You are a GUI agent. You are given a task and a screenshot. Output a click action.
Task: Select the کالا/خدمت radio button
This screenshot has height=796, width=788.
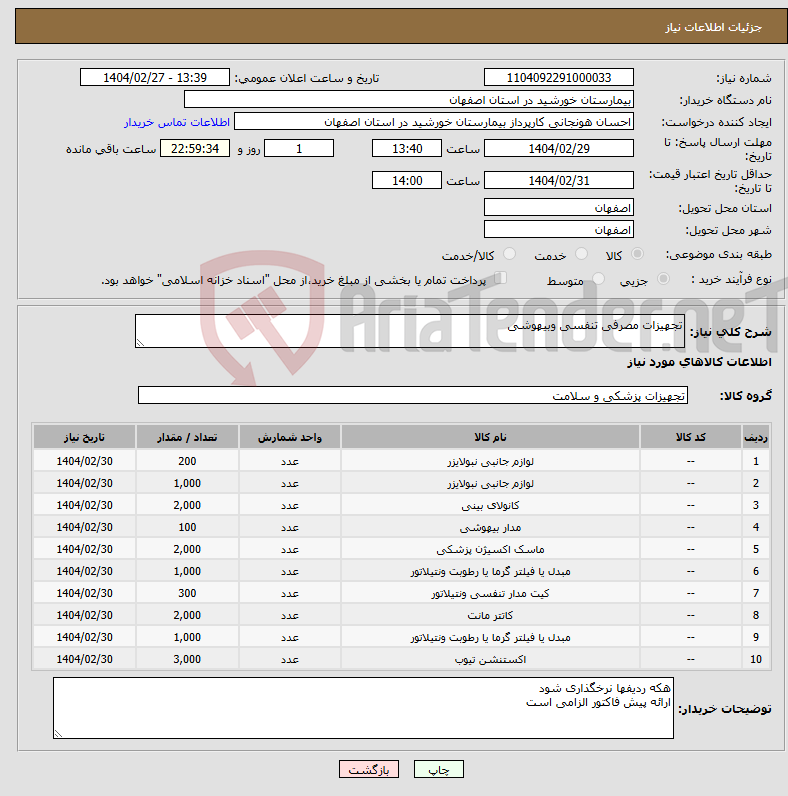[x=509, y=254]
